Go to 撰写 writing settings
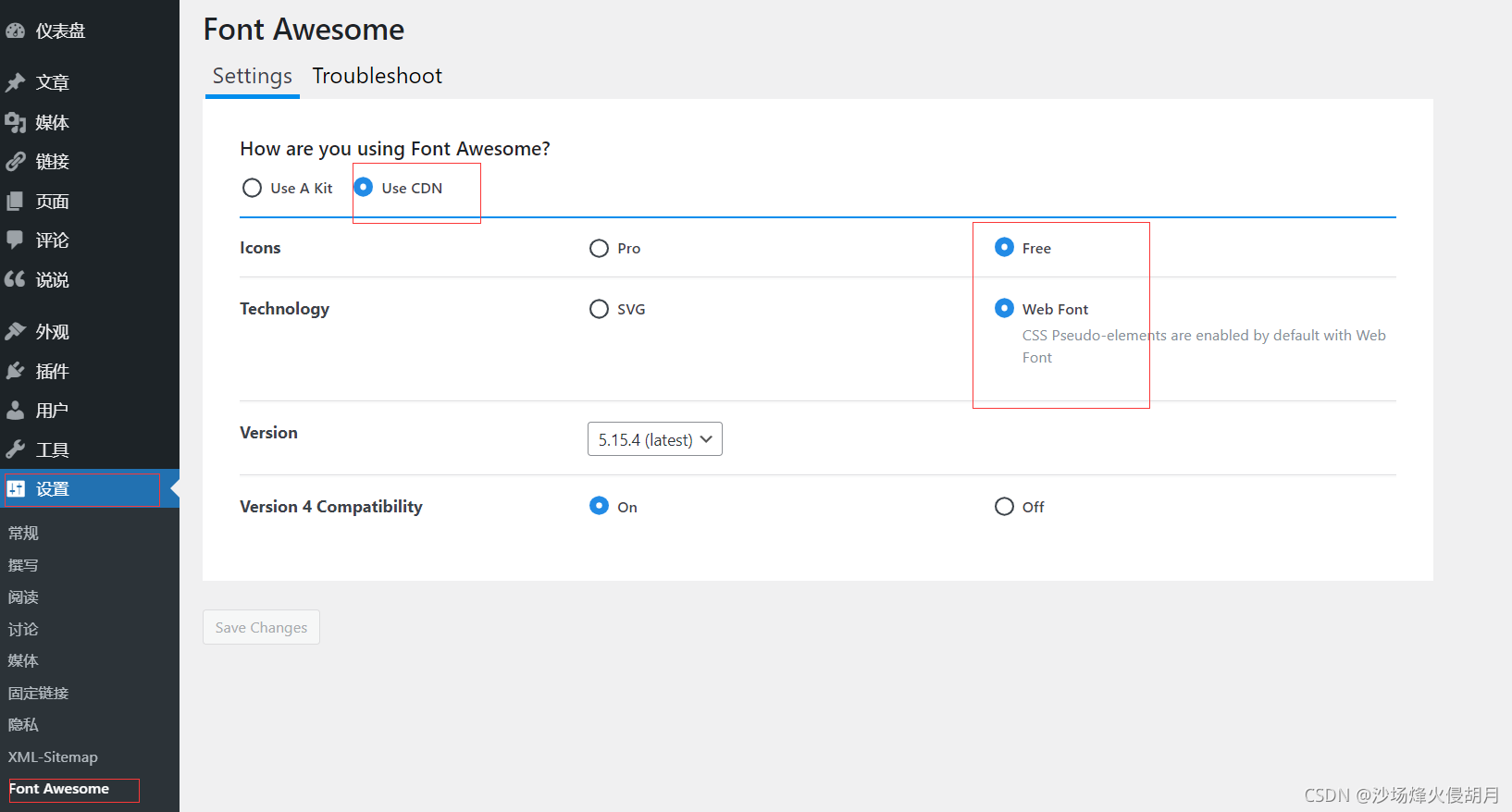This screenshot has width=1512, height=812. click(23, 565)
